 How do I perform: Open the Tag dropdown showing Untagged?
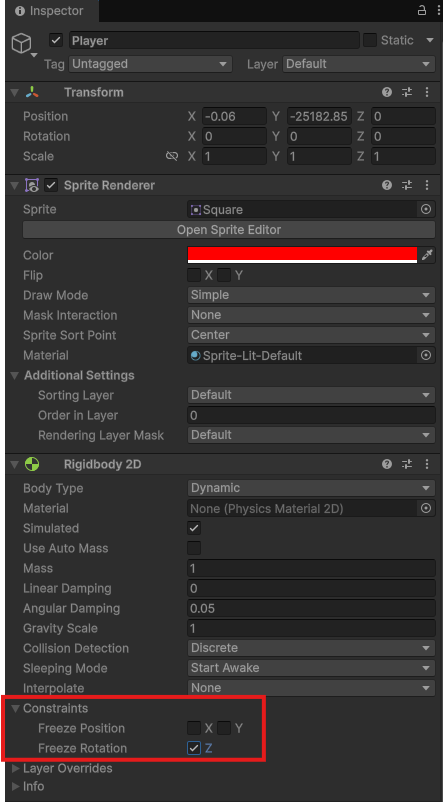[150, 64]
